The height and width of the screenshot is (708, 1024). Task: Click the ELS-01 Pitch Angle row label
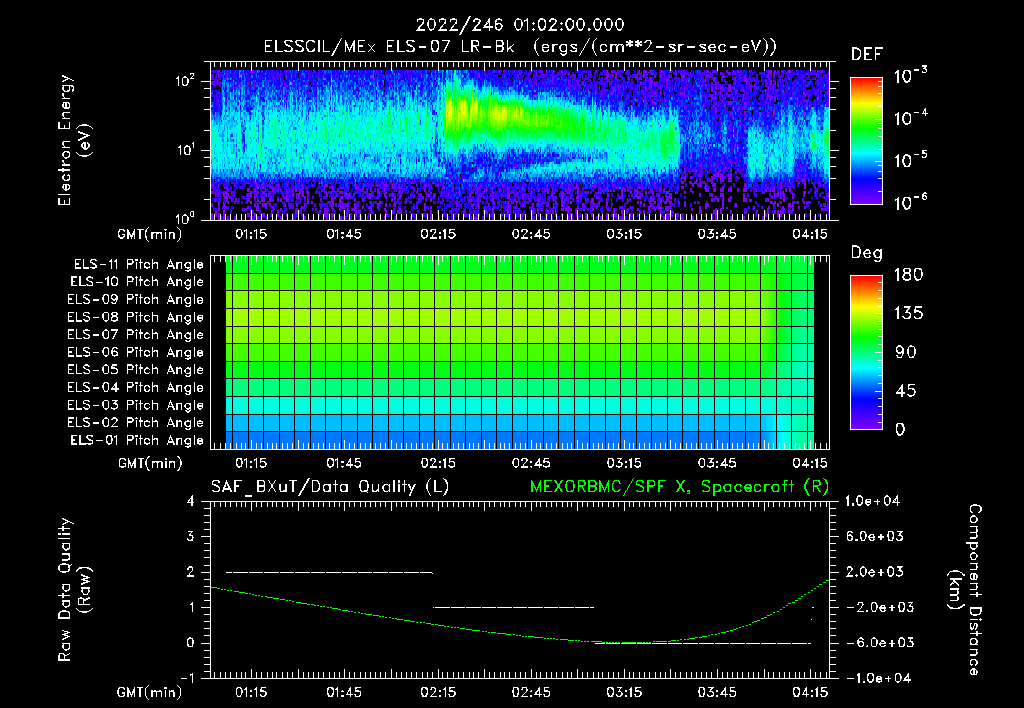[137, 440]
